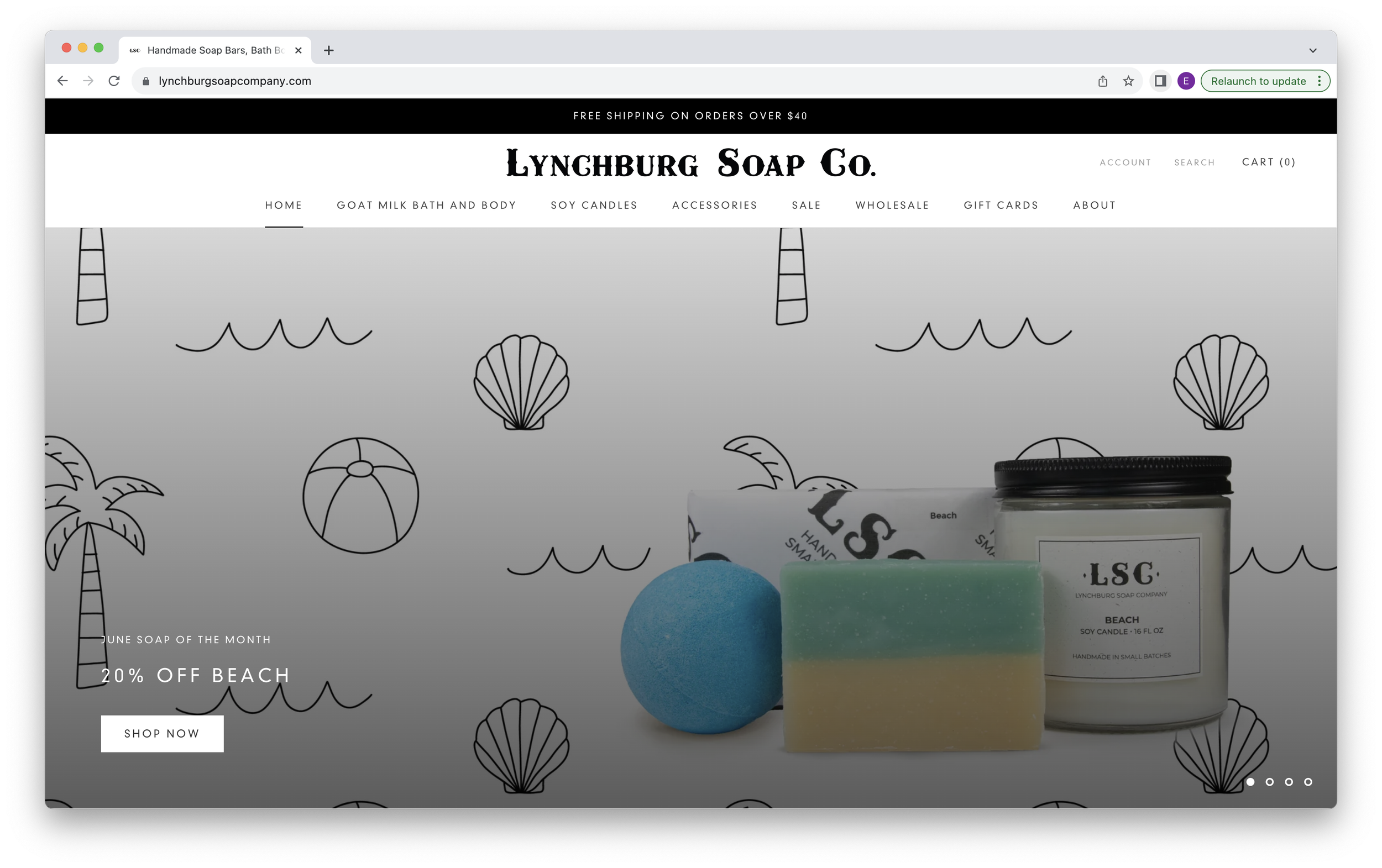Select the second slideshow dot

point(1270,782)
